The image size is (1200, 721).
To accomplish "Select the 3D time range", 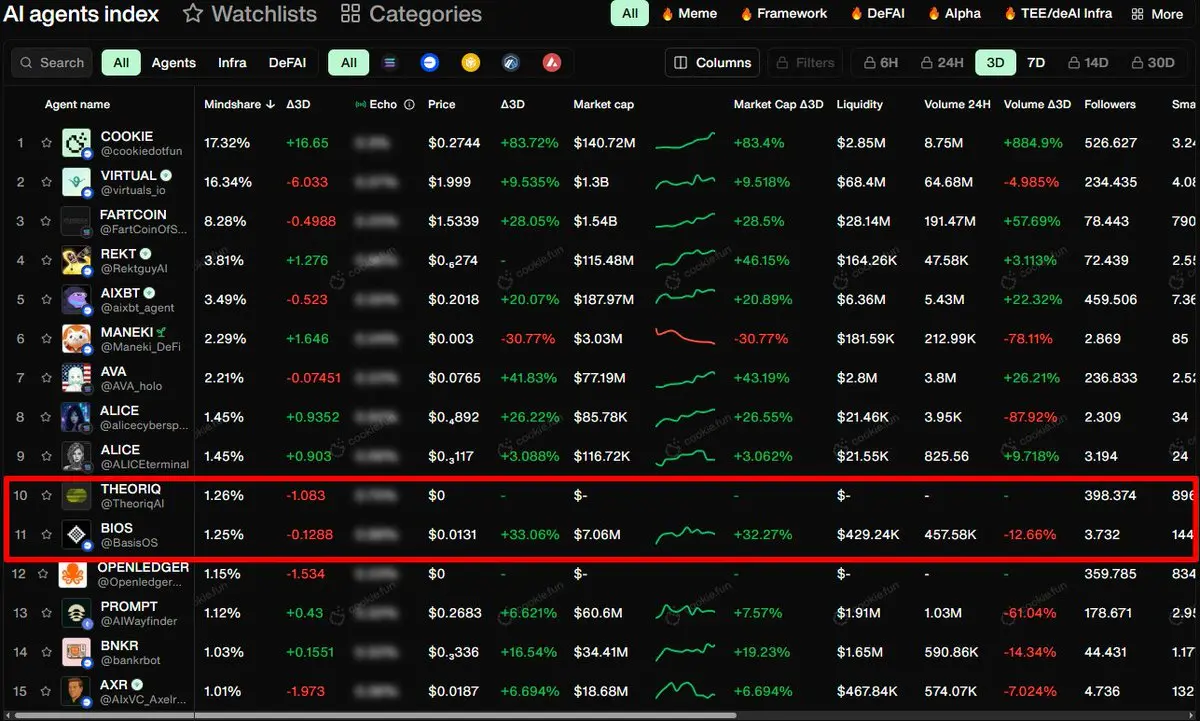I will click(995, 63).
